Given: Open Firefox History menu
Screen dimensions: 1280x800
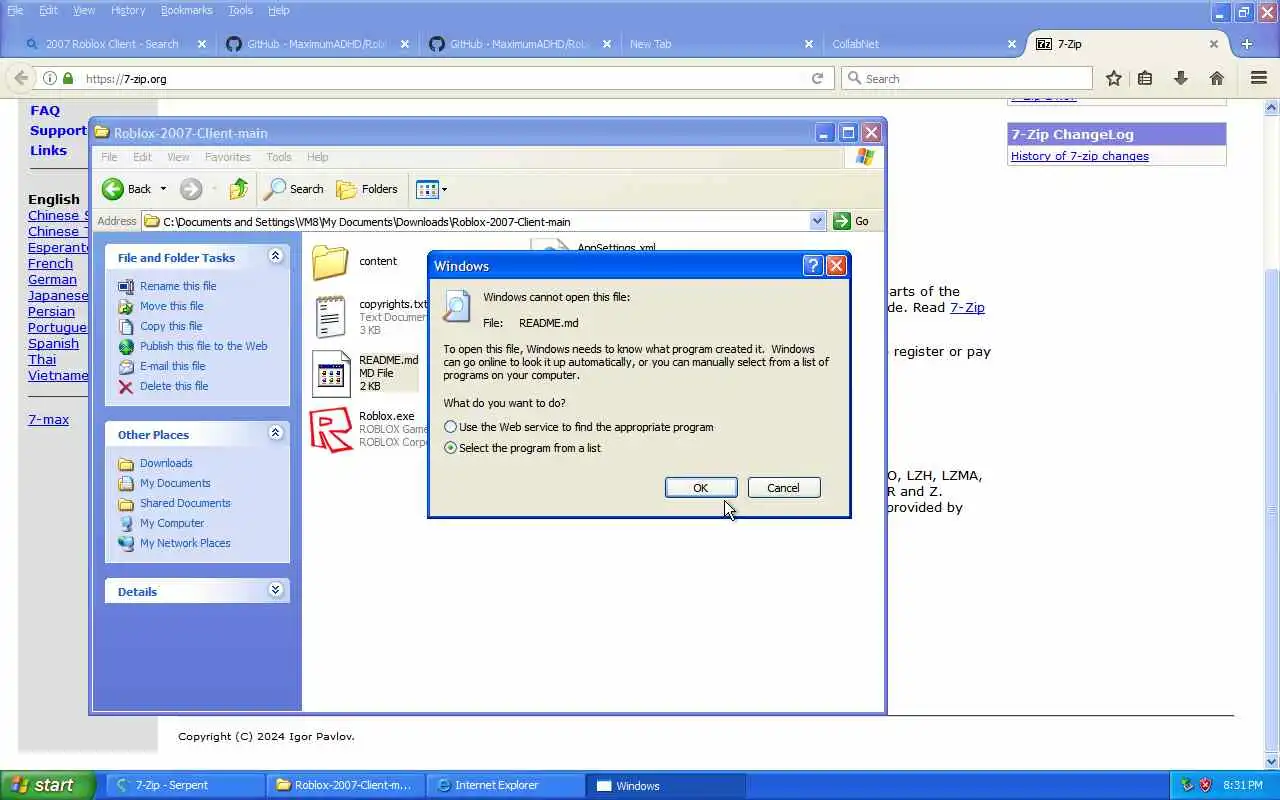Looking at the screenshot, I should [128, 10].
